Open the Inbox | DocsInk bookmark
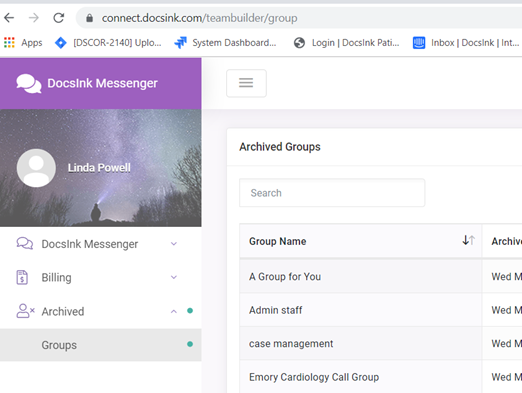This screenshot has height=393, width=522. [466, 43]
